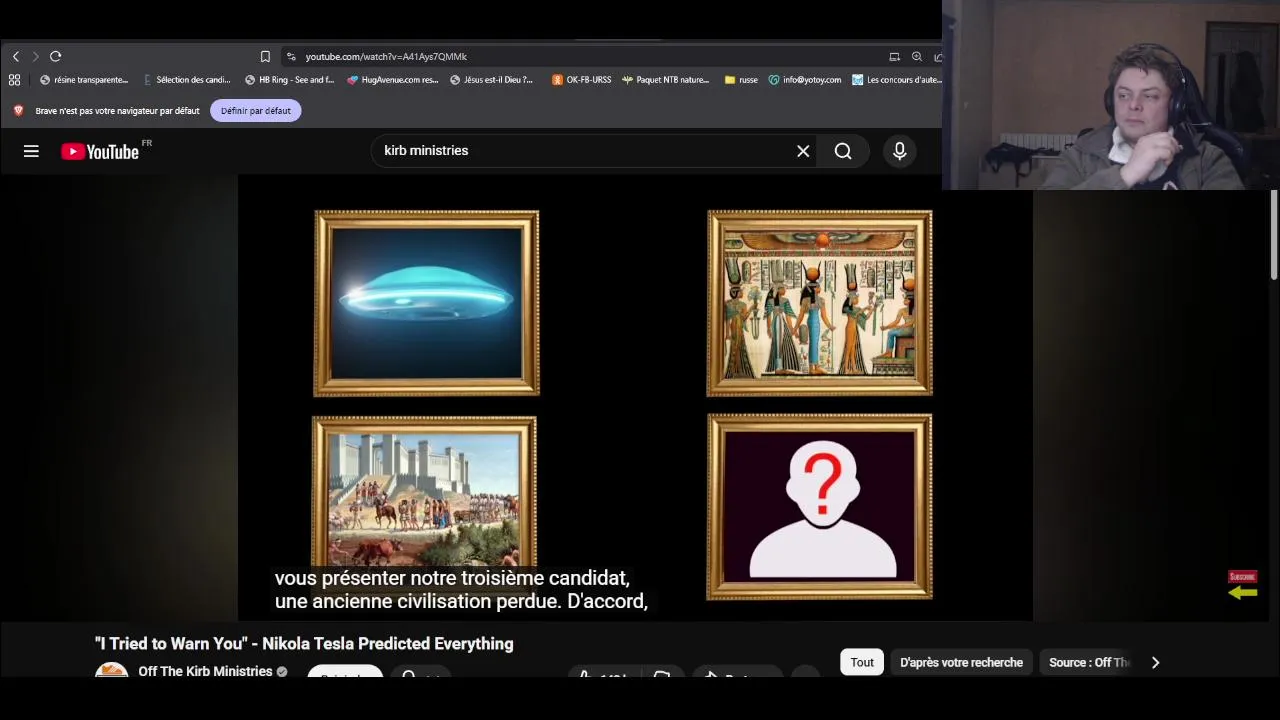Click the French subtitle caption text
The image size is (1280, 720).
(462, 590)
